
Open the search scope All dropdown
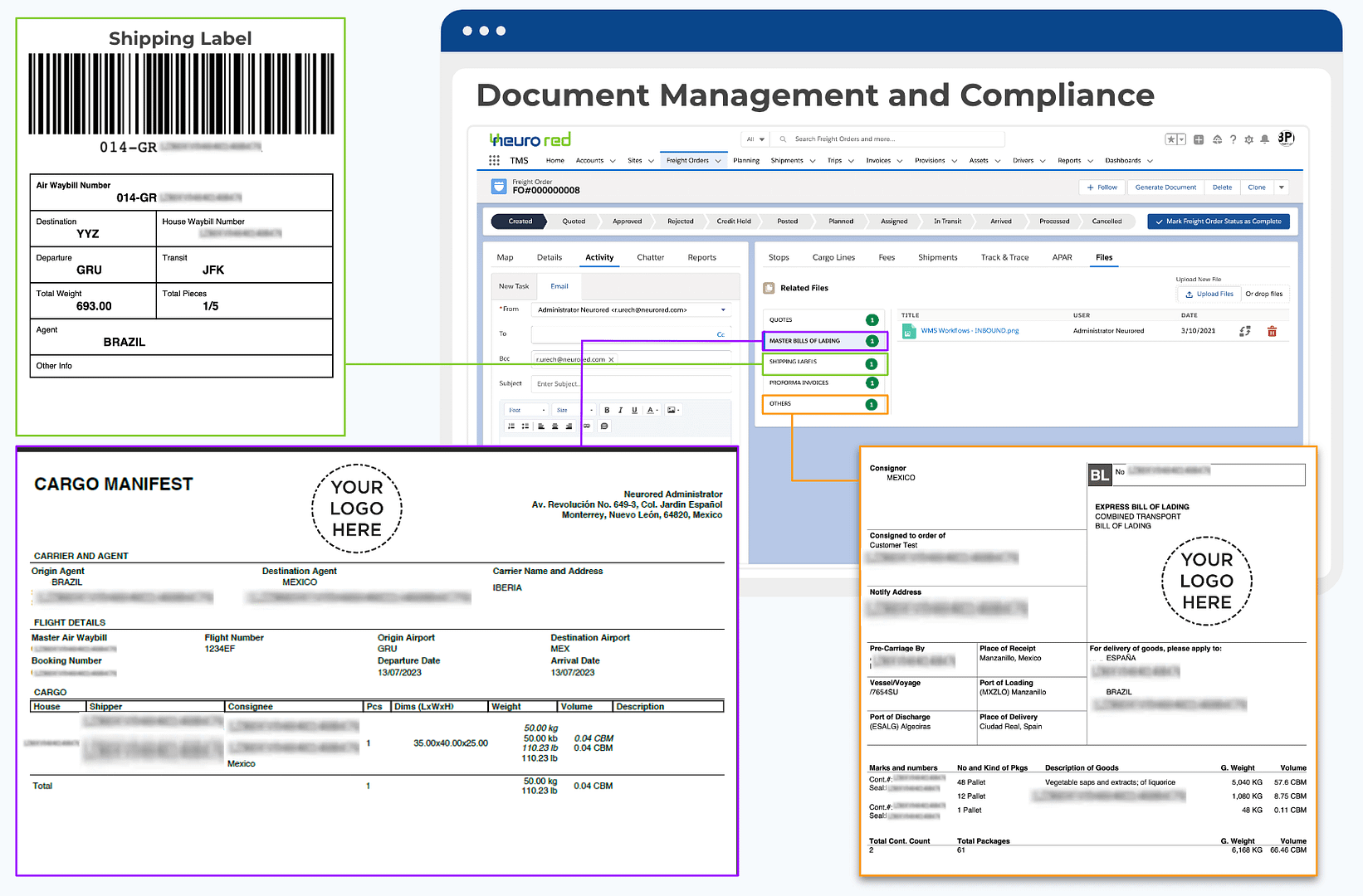coord(755,139)
